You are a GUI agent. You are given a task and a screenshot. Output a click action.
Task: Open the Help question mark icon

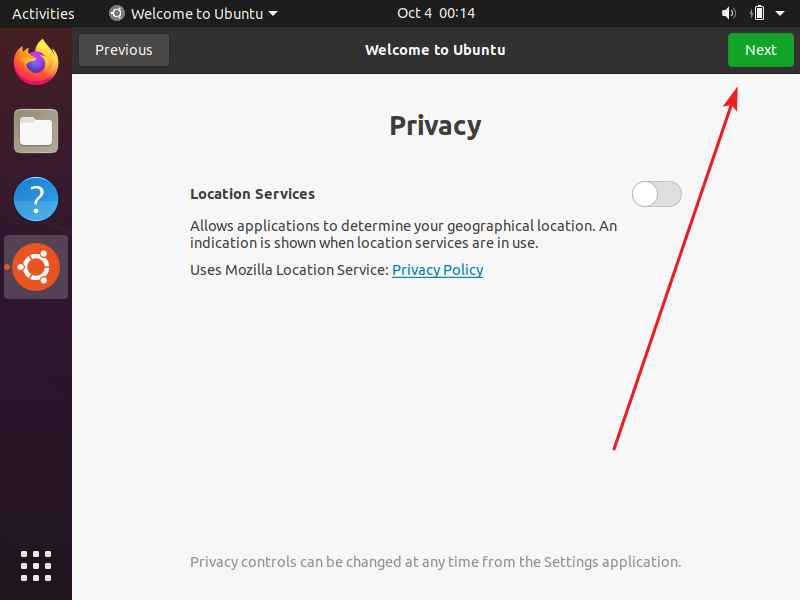pyautogui.click(x=36, y=199)
